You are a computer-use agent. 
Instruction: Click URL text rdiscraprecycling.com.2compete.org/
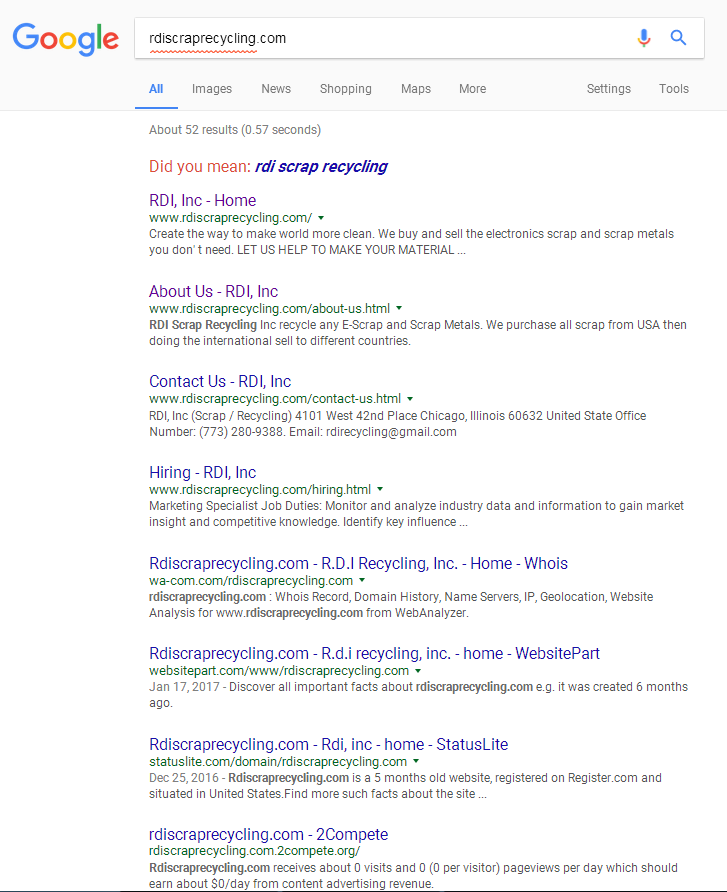tap(254, 851)
